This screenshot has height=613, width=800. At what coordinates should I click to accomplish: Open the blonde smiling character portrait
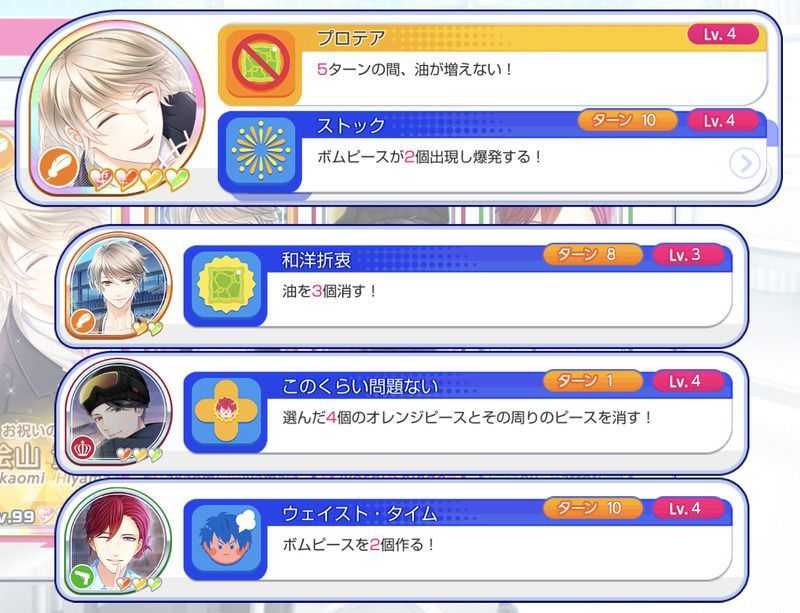point(117,108)
